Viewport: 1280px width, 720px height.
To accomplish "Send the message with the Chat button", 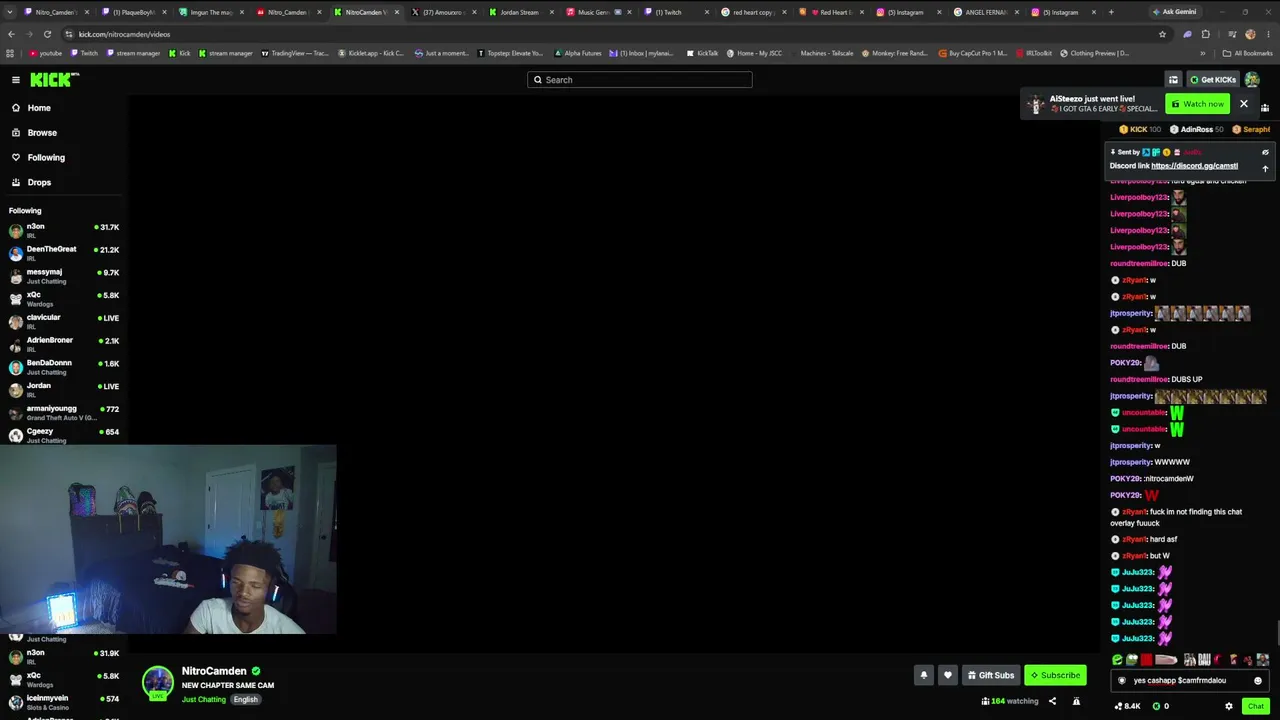I will (1255, 706).
